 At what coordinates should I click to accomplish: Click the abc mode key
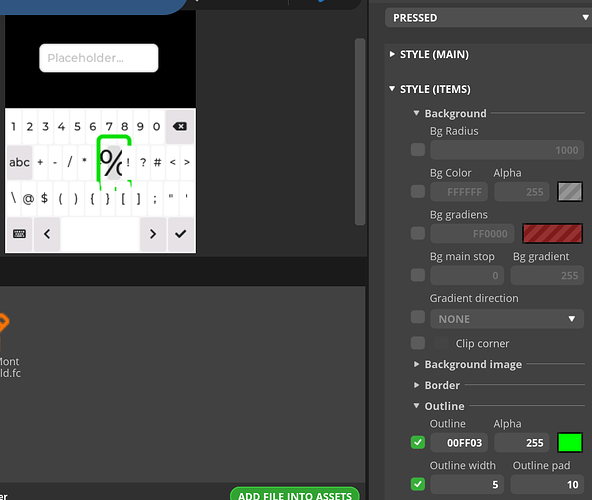tap(19, 162)
